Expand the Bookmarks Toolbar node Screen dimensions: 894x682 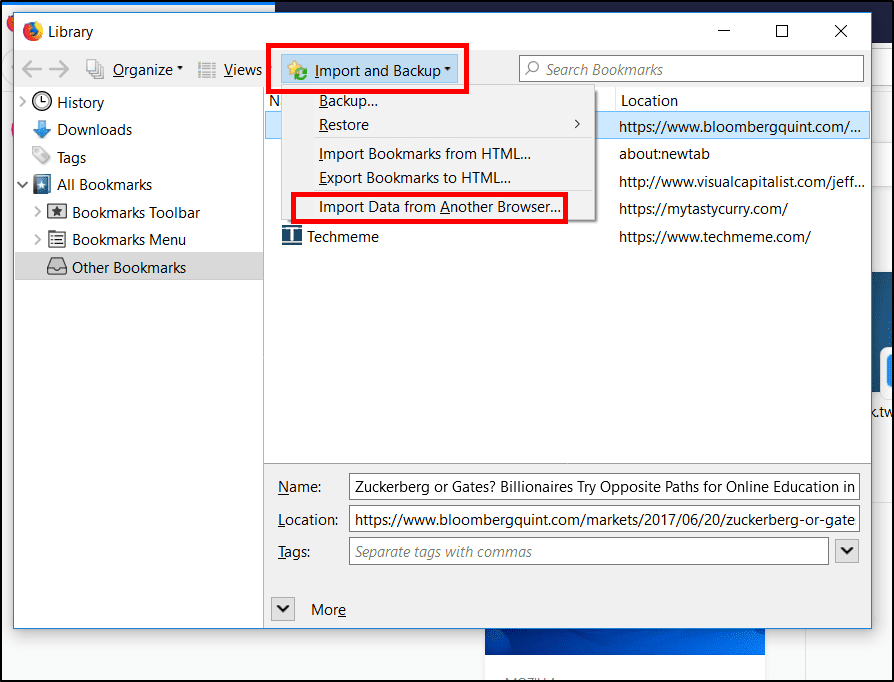[37, 212]
